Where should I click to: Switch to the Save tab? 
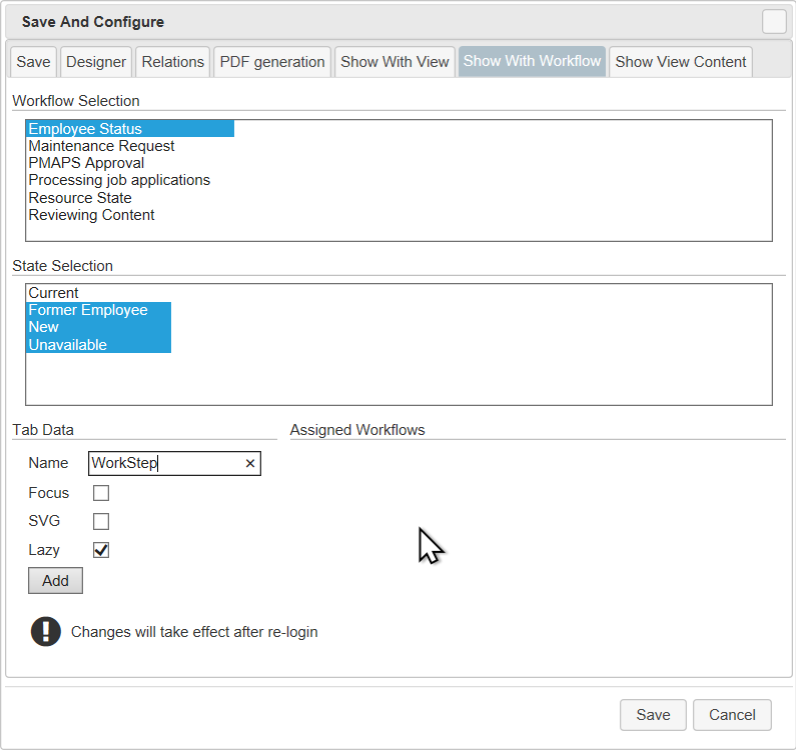(33, 62)
